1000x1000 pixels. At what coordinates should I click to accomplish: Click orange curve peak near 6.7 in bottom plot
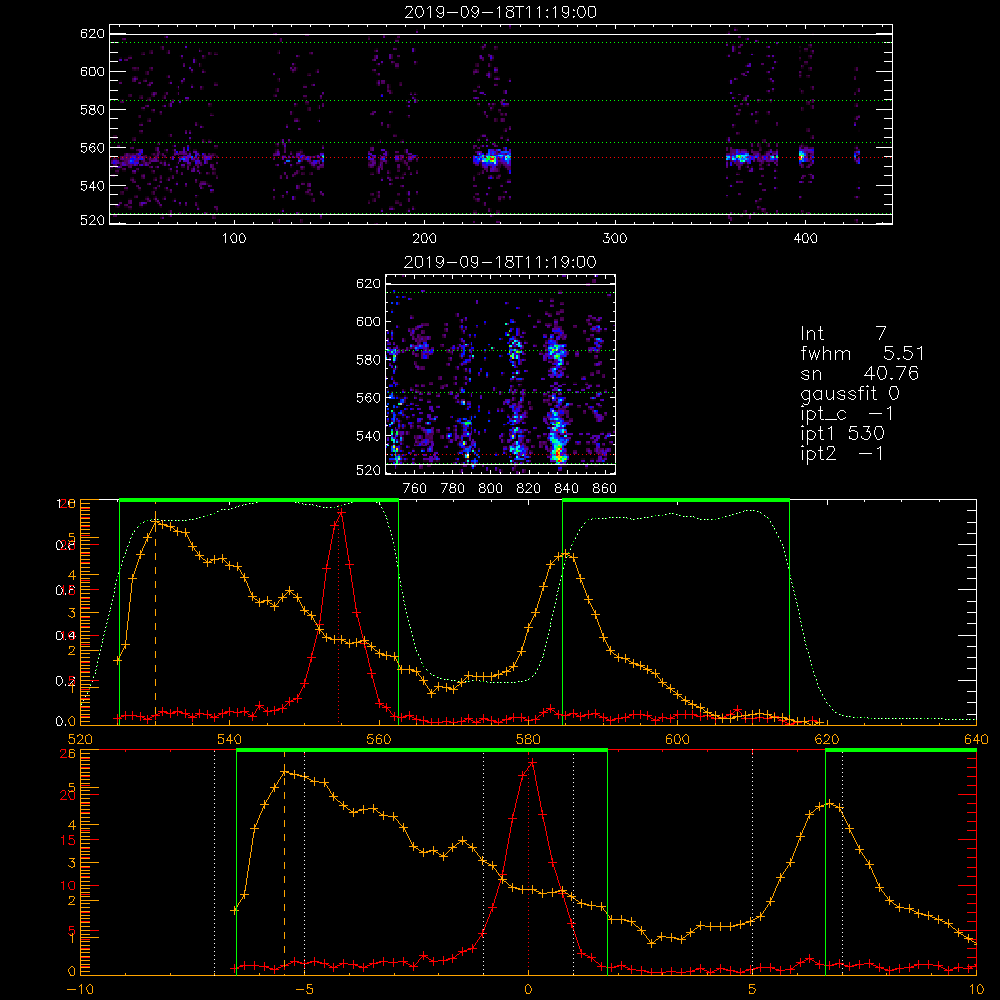pos(829,803)
